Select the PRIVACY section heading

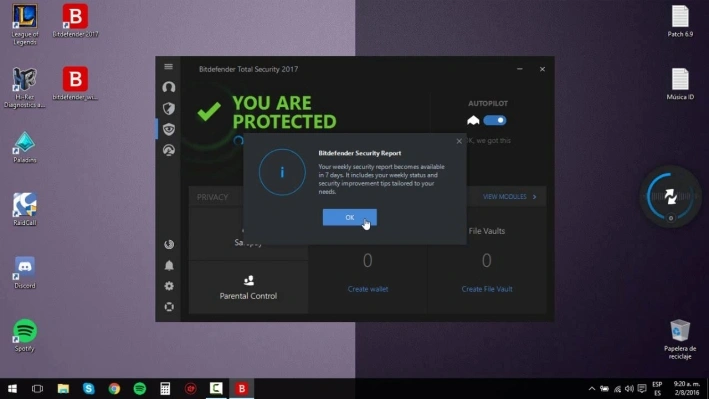[x=213, y=197]
